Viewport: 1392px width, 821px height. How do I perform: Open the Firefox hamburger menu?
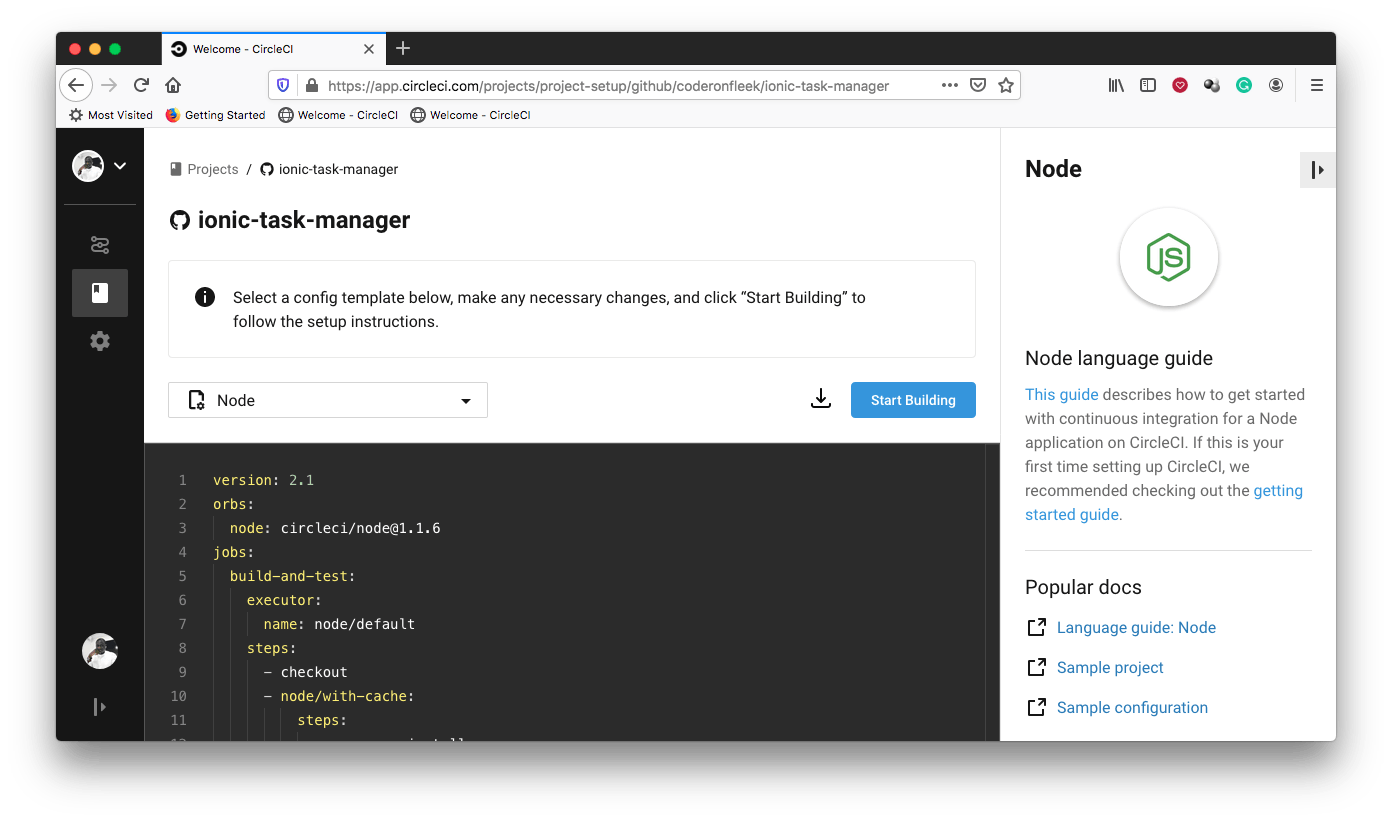click(x=1317, y=85)
